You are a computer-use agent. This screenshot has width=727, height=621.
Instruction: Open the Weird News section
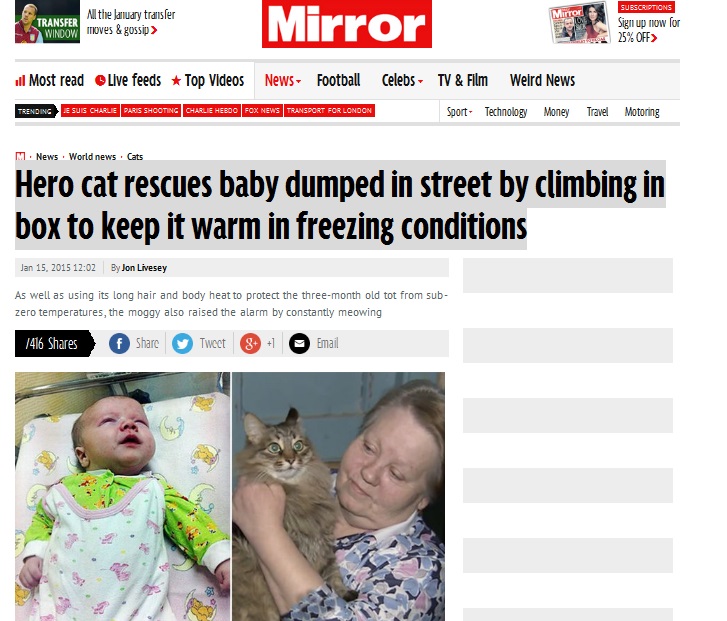542,81
